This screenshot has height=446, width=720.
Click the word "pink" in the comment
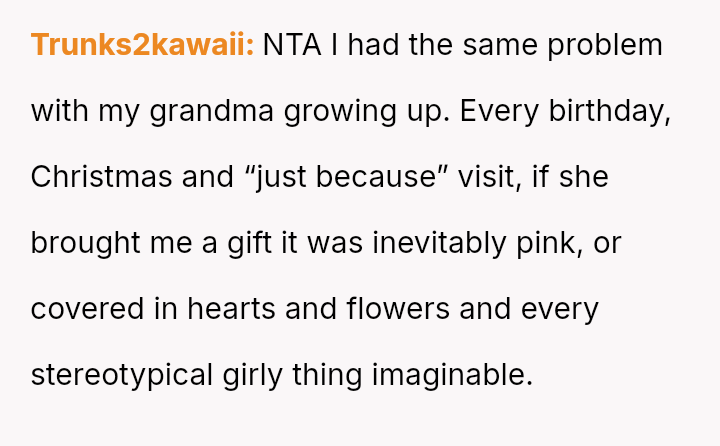[x=553, y=243]
